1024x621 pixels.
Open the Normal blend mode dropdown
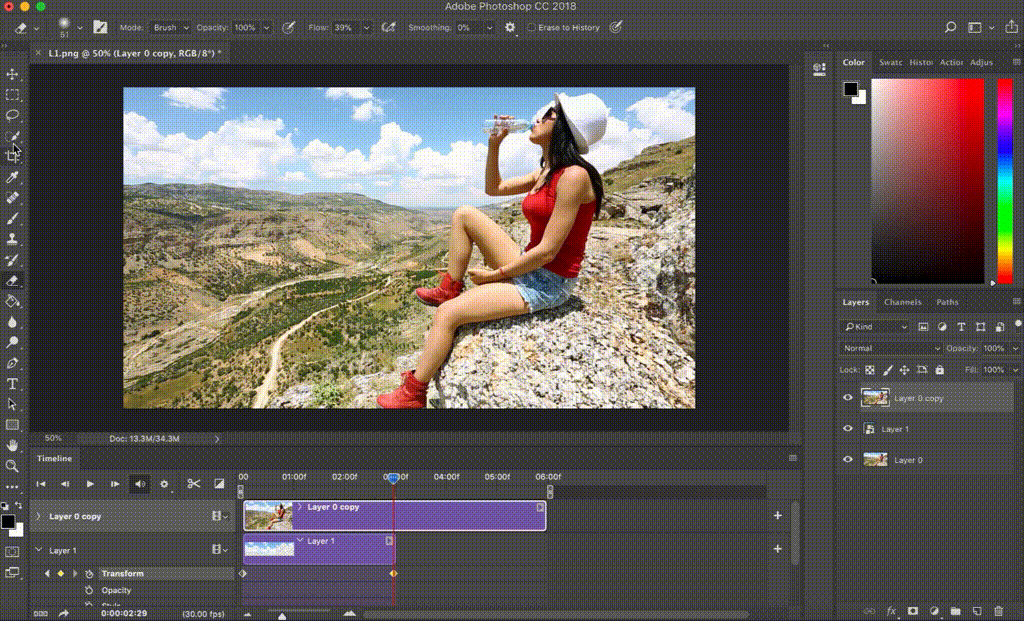pyautogui.click(x=891, y=348)
